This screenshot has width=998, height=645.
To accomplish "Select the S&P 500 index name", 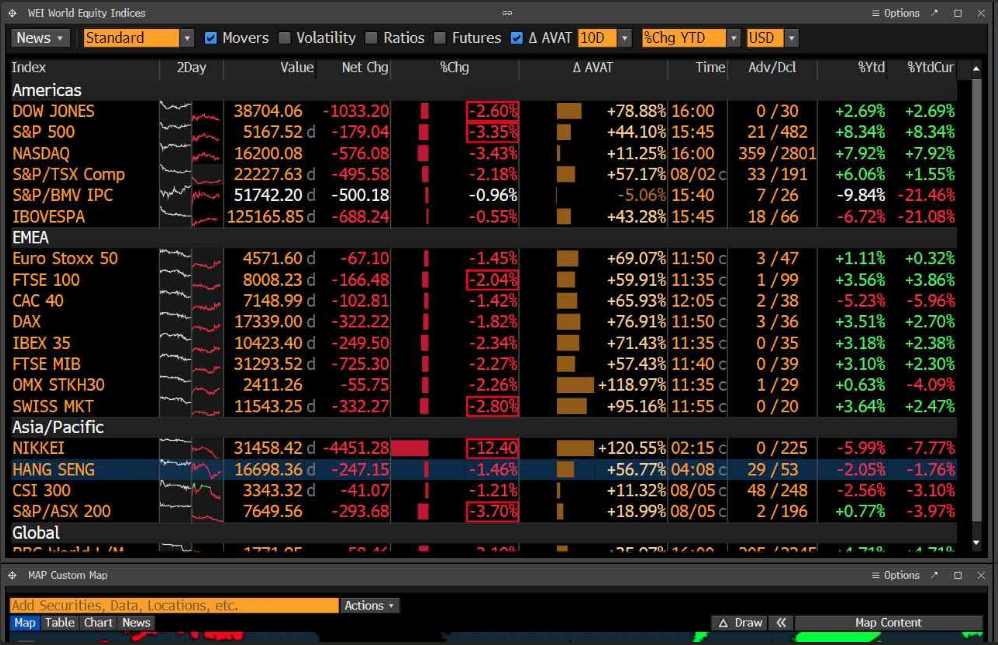I will click(43, 132).
